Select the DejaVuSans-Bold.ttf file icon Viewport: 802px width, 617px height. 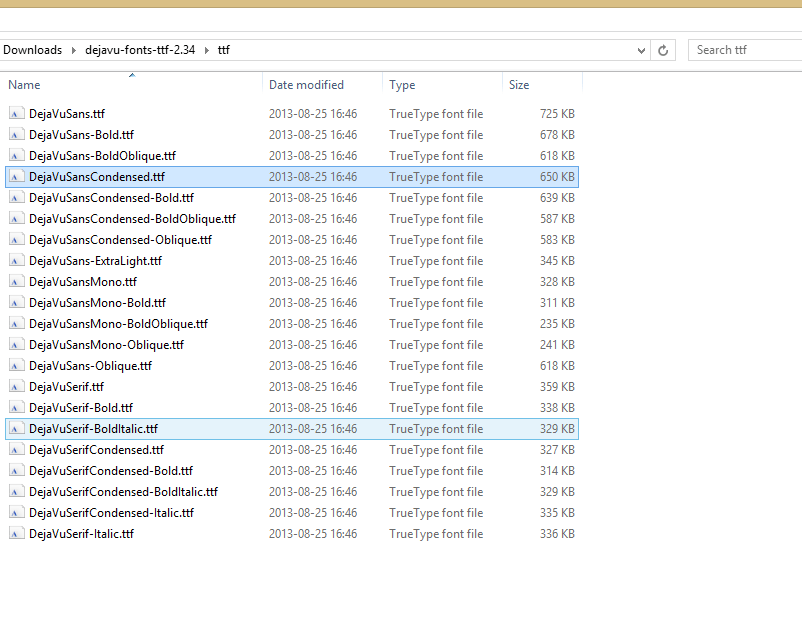tap(16, 135)
